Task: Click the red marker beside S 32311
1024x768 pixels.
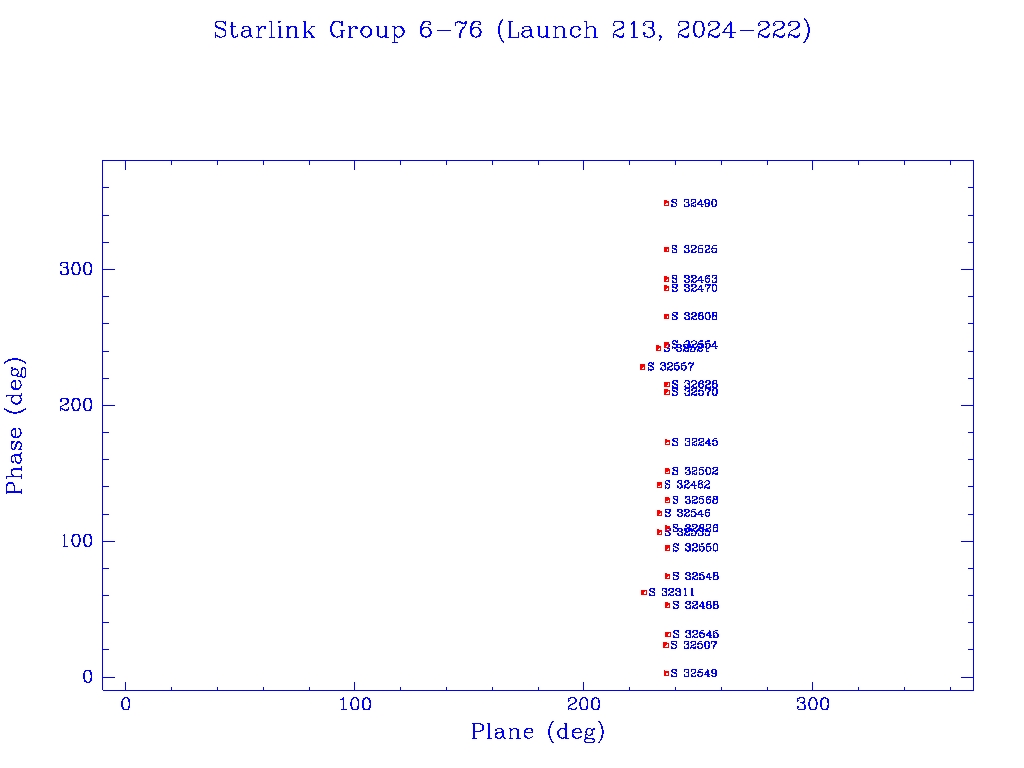Action: pos(644,592)
